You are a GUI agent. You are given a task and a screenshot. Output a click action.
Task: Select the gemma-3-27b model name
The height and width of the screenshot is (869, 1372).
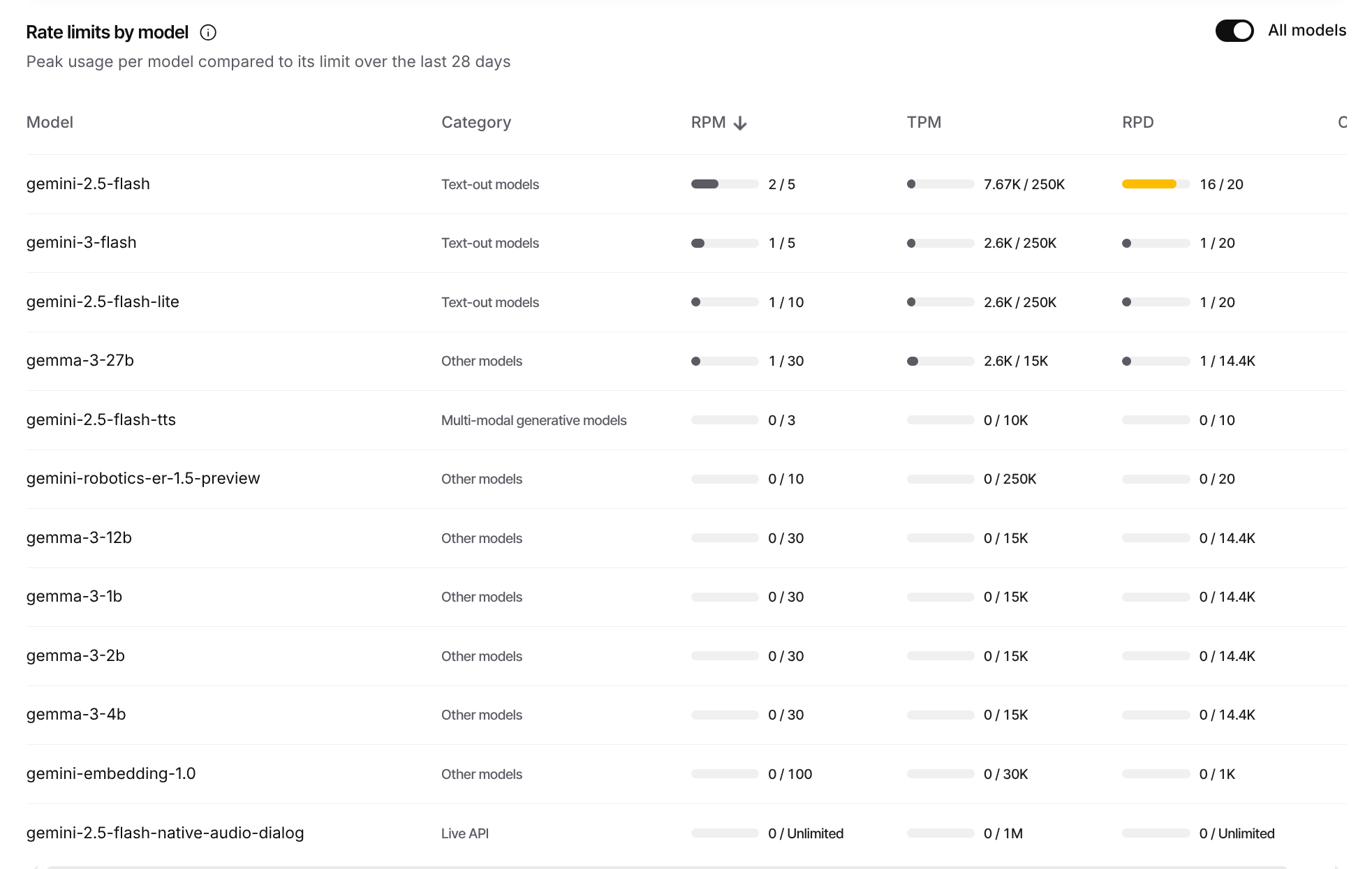click(80, 361)
